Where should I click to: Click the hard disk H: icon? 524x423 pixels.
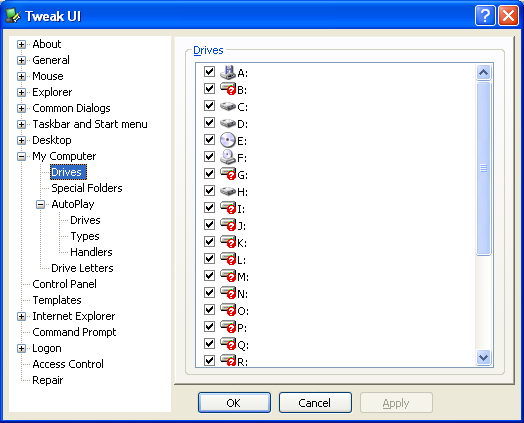pos(228,191)
